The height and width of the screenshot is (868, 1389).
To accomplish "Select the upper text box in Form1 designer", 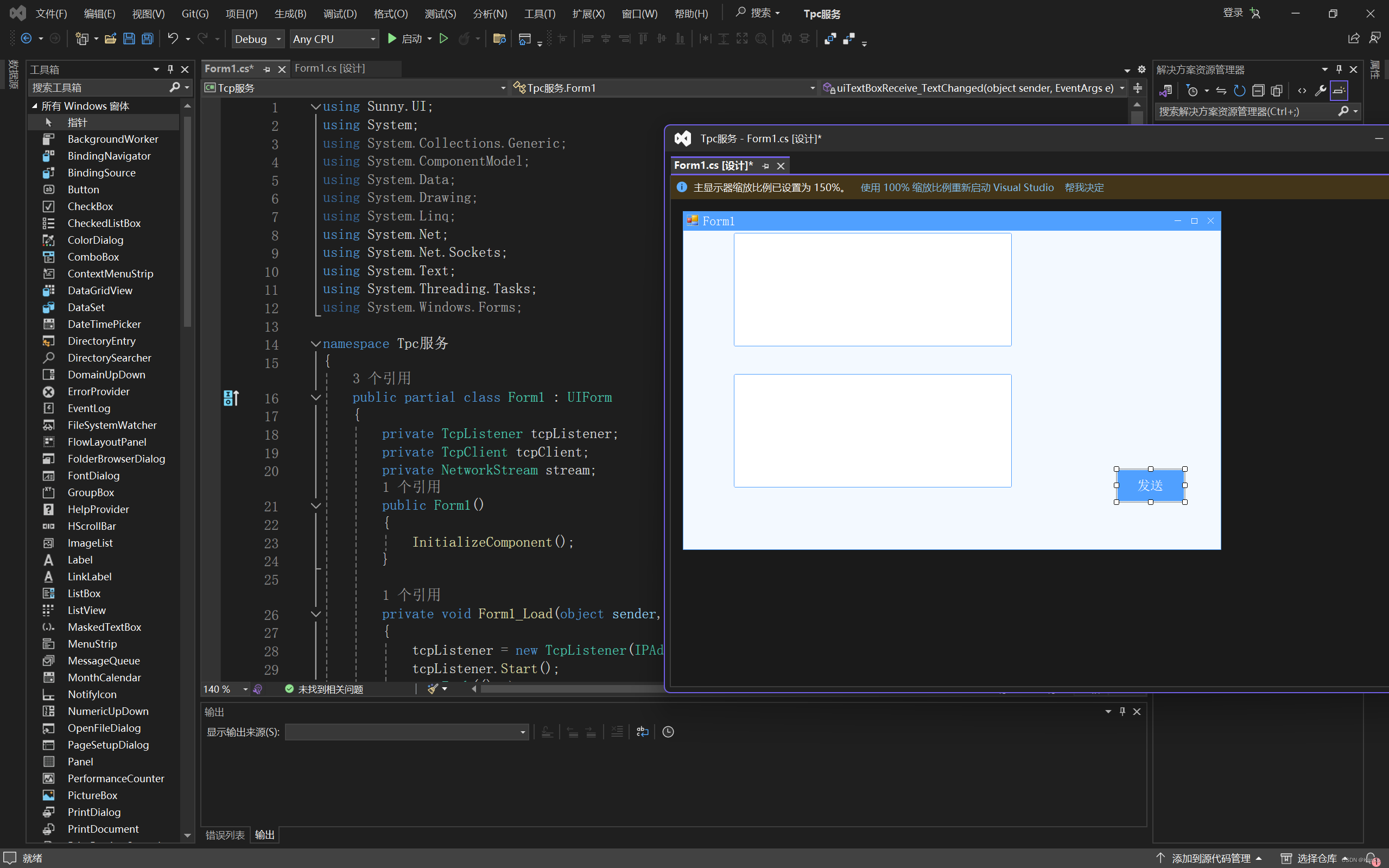I will point(872,289).
